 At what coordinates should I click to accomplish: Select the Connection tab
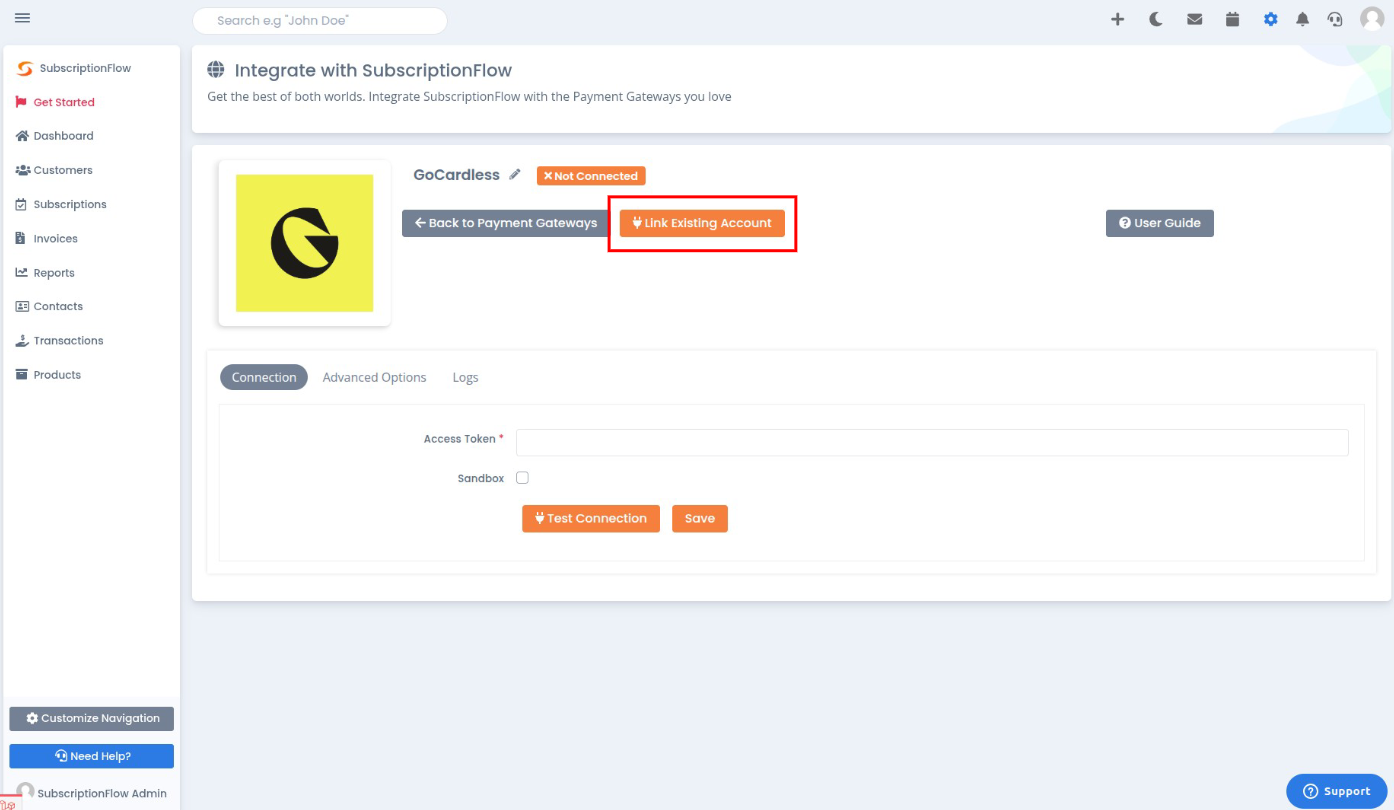pyautogui.click(x=264, y=377)
